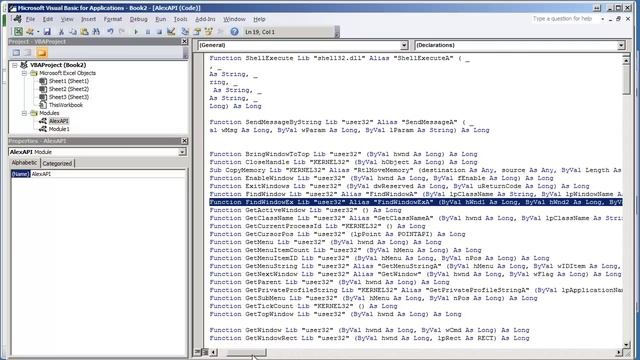This screenshot has height=360, width=640.
Task: Click code scroll-down arrow button
Action: 626,344
